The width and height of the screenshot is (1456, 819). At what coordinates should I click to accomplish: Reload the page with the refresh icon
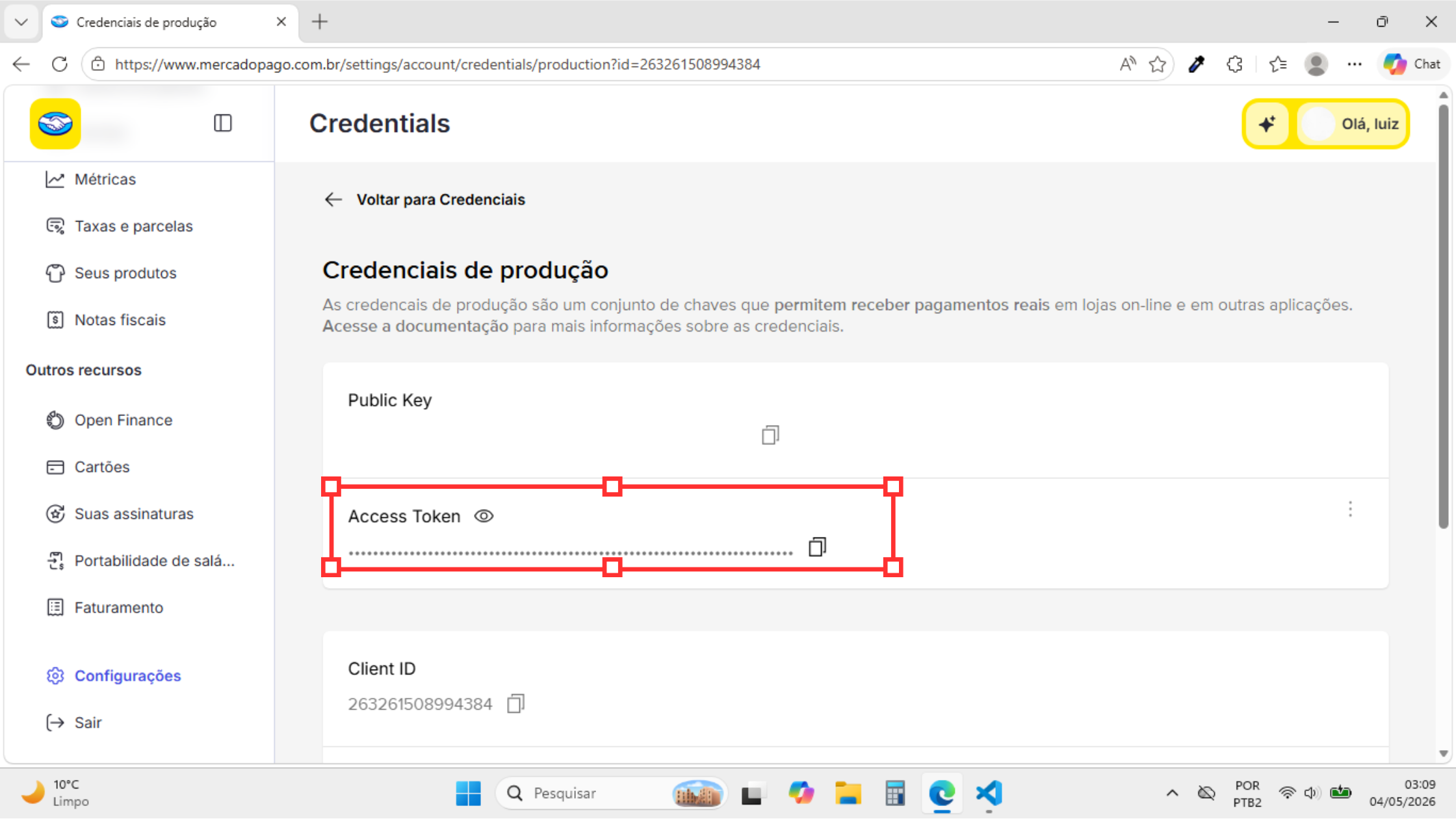click(x=60, y=64)
